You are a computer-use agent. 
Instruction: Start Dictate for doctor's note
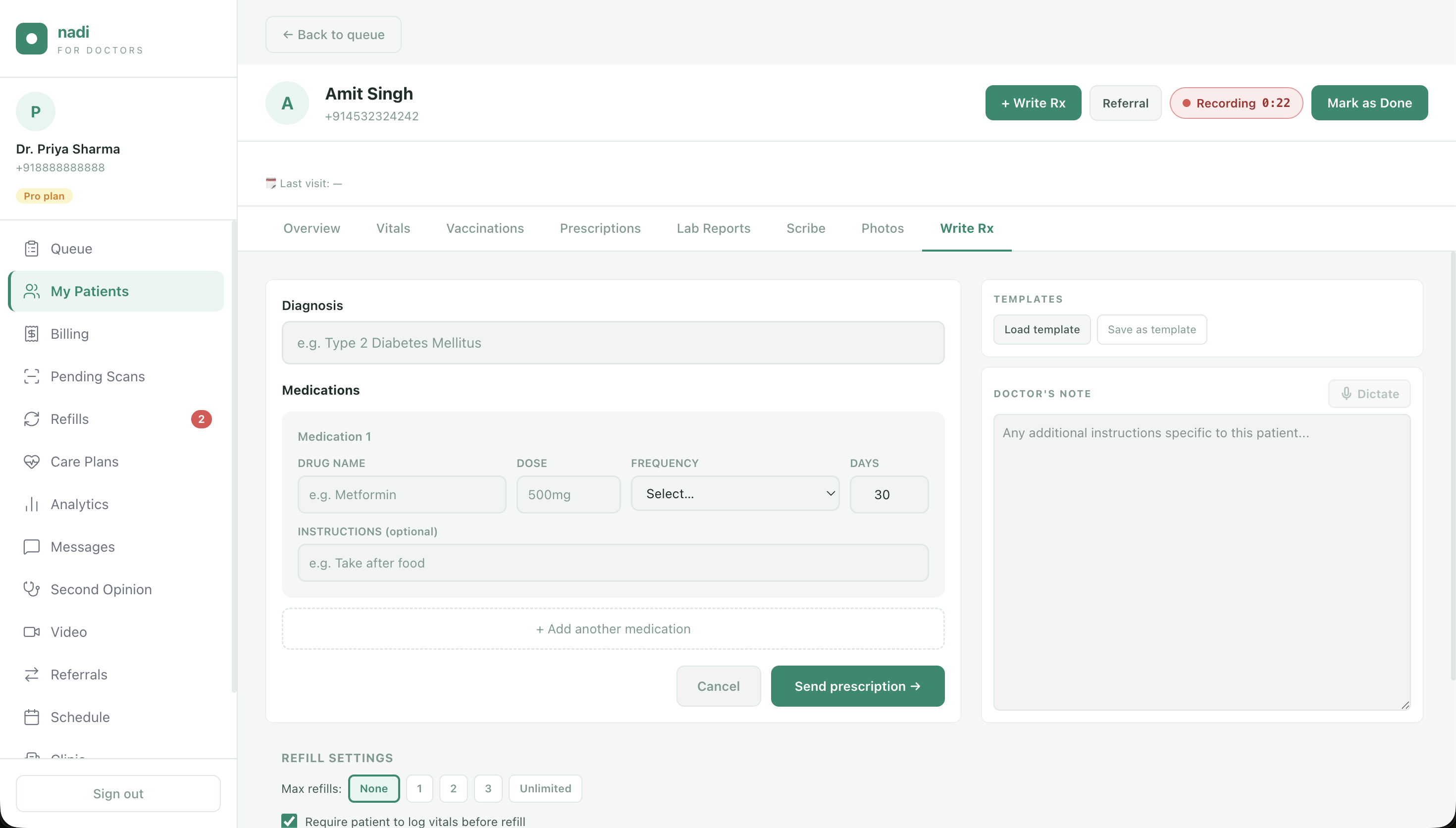(1369, 394)
